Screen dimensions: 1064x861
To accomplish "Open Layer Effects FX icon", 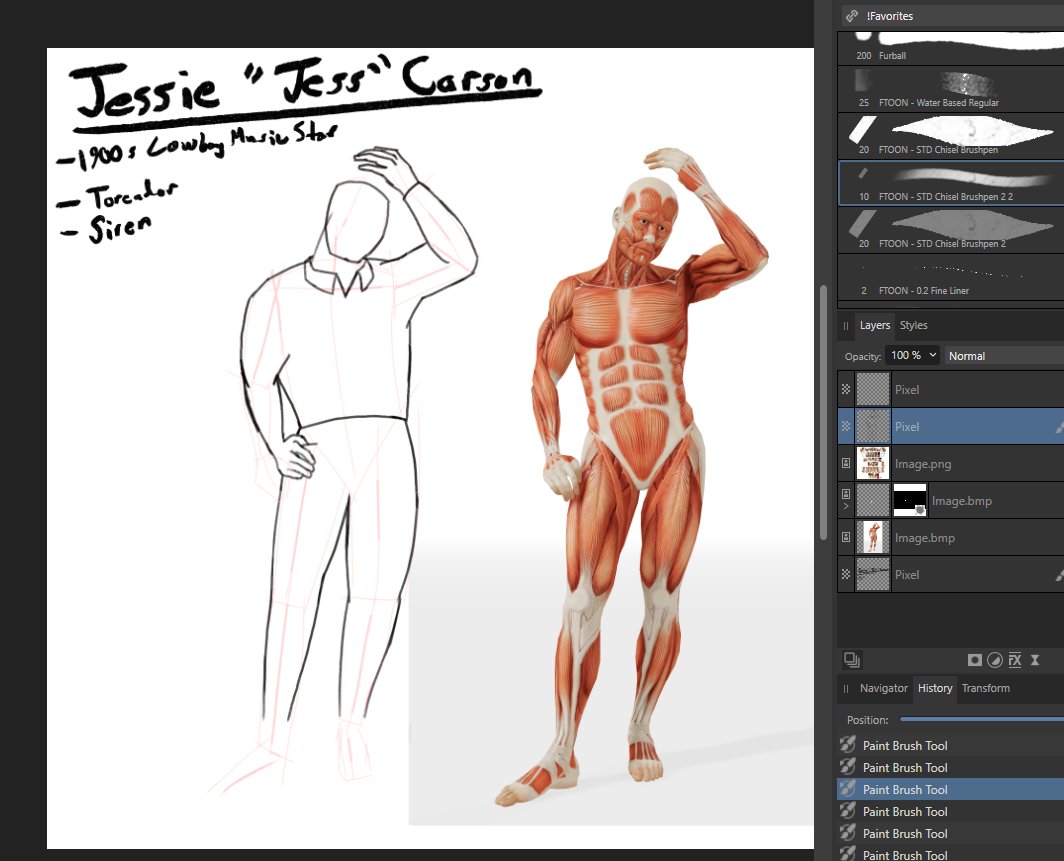I will [1015, 659].
